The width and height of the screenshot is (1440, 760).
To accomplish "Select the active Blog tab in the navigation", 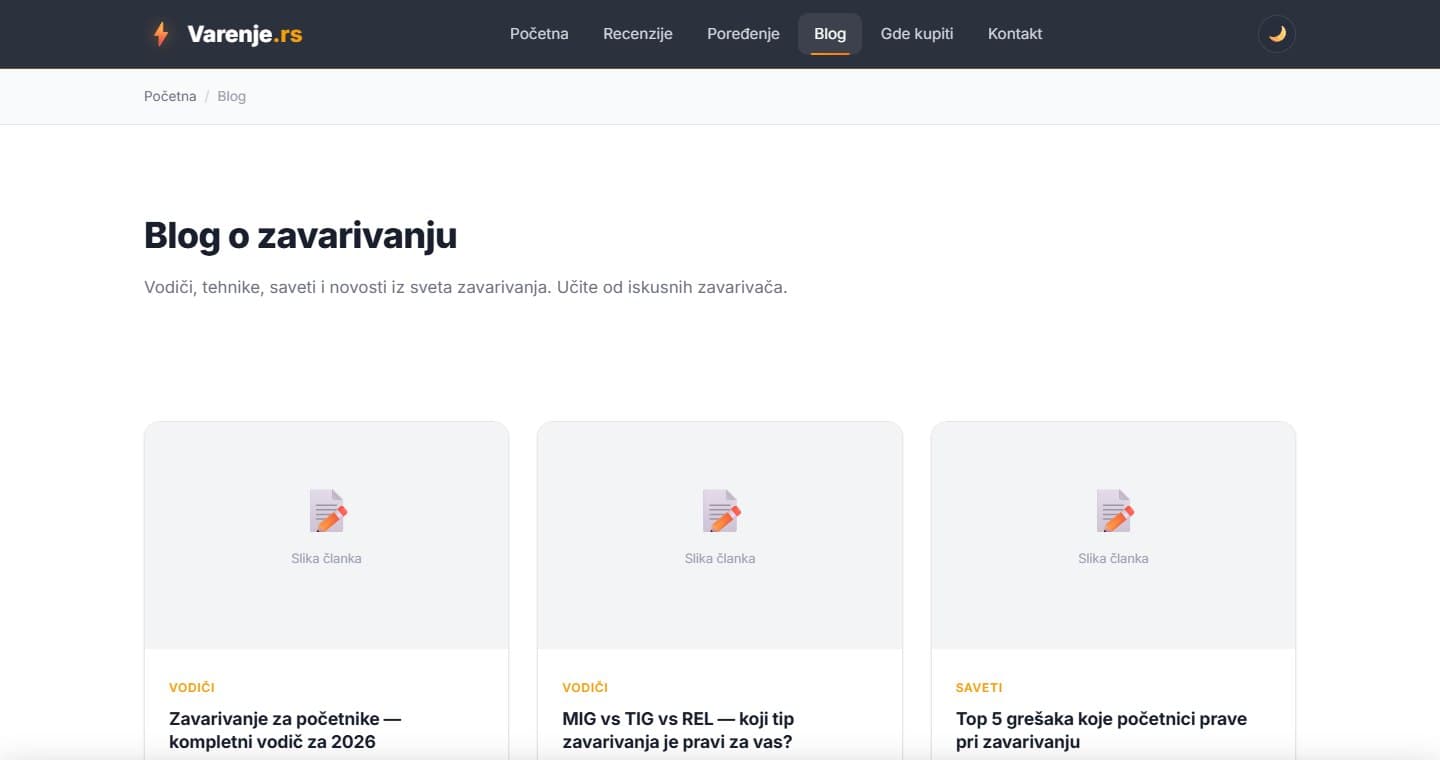I will (830, 34).
